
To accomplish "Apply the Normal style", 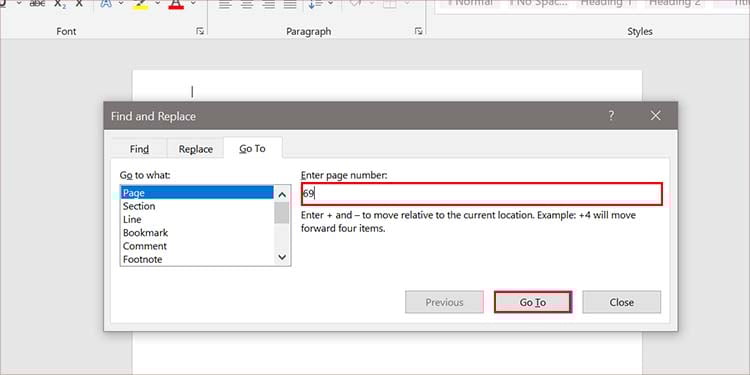I will tap(469, 4).
